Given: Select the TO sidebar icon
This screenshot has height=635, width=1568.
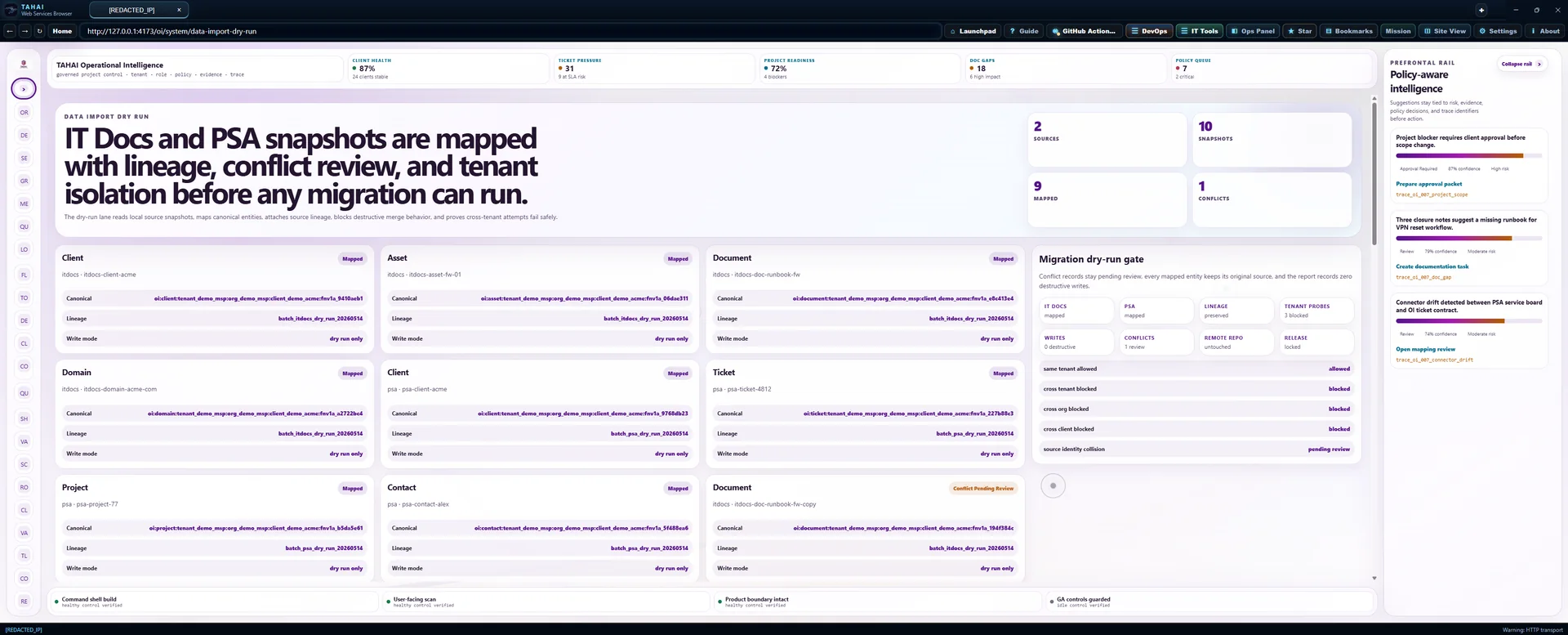Looking at the screenshot, I should pyautogui.click(x=24, y=297).
